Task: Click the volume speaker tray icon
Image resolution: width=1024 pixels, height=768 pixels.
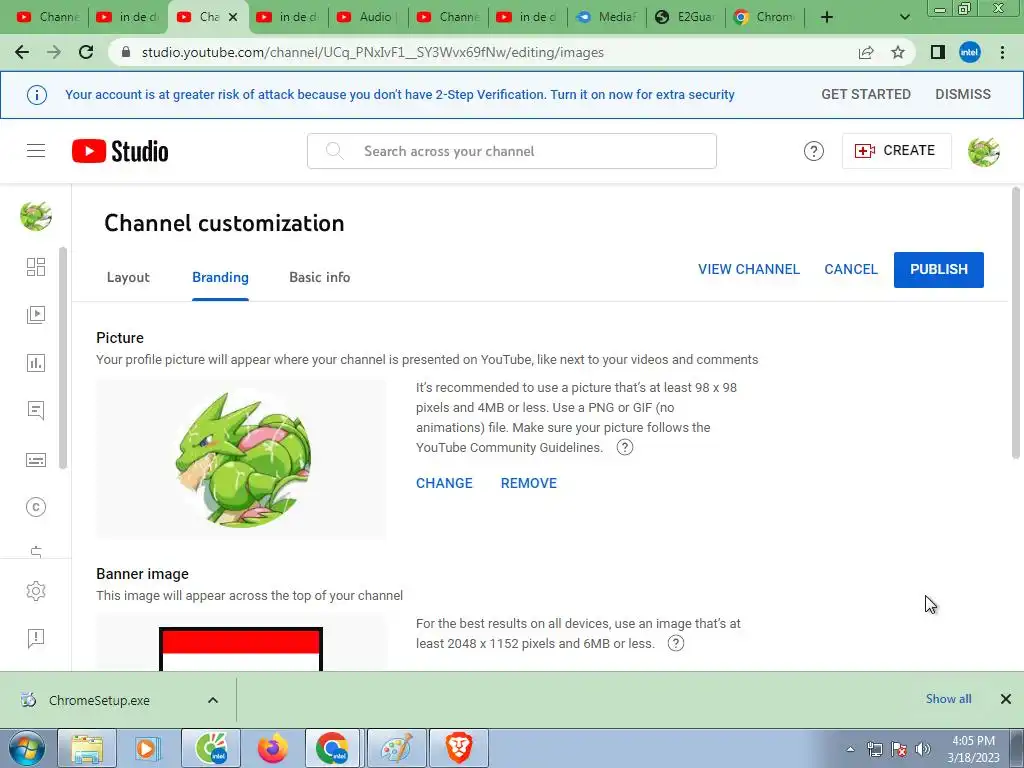Action: click(923, 749)
